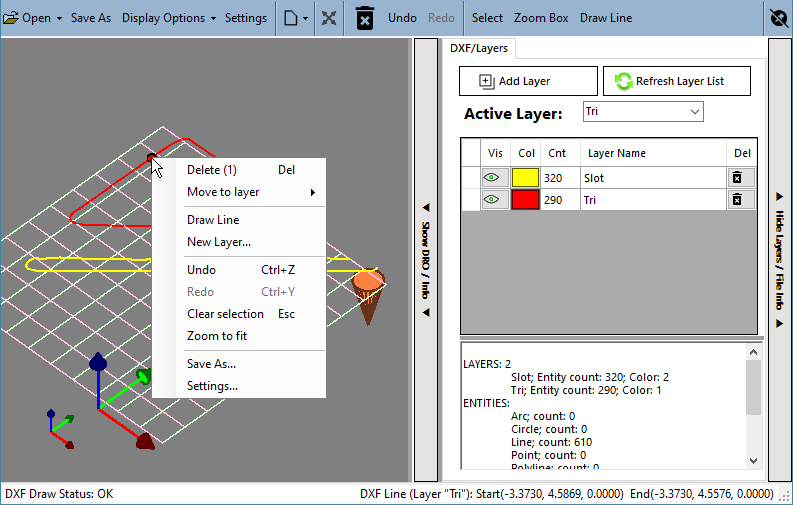Image resolution: width=793 pixels, height=505 pixels.
Task: Click the crossed-out eye icon at top right
Action: [779, 18]
